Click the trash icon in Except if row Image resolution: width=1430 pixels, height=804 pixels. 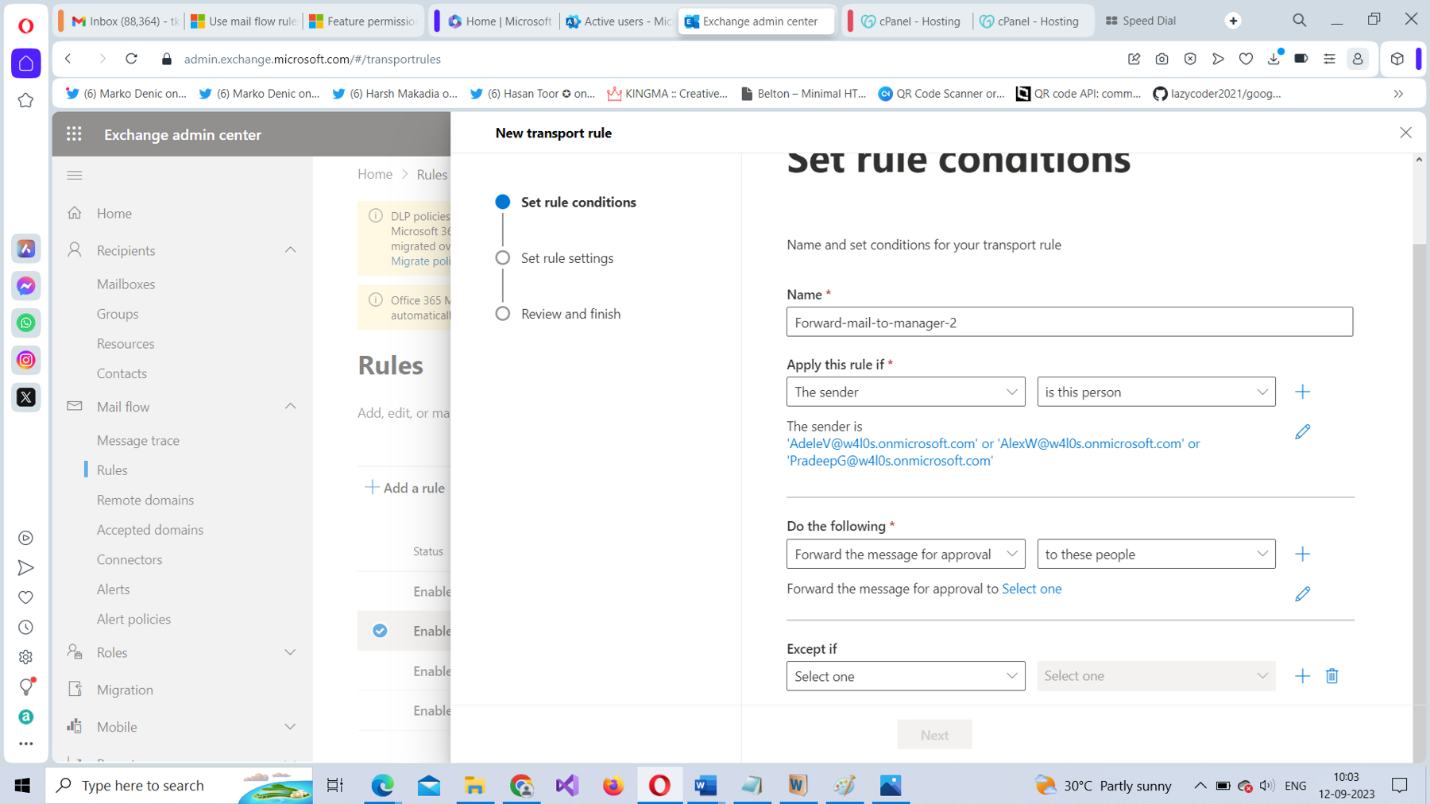(x=1332, y=676)
